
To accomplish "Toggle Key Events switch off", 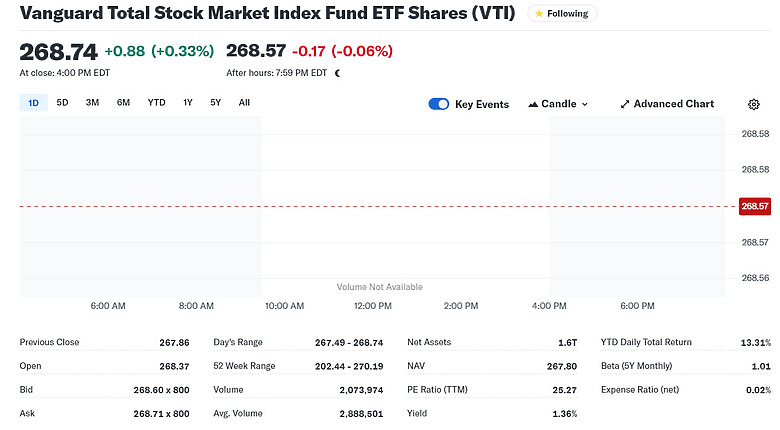I will coord(439,104).
